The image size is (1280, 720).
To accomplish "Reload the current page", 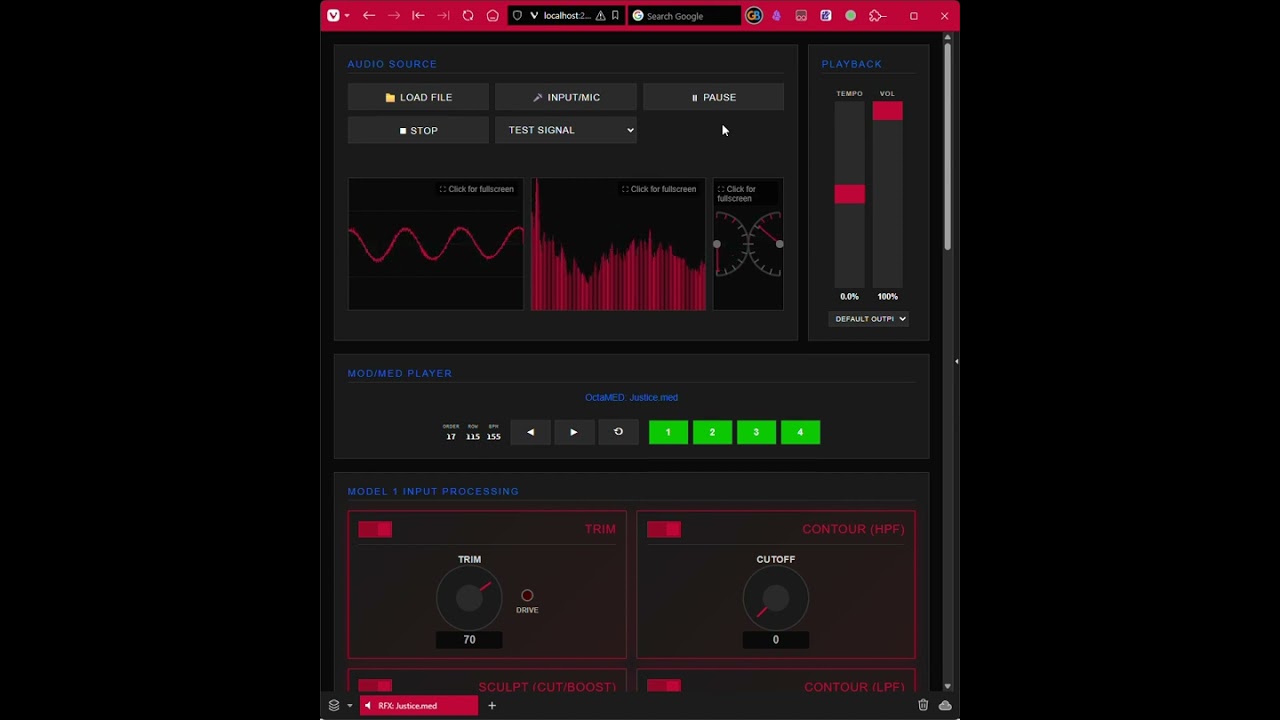I will tap(468, 15).
